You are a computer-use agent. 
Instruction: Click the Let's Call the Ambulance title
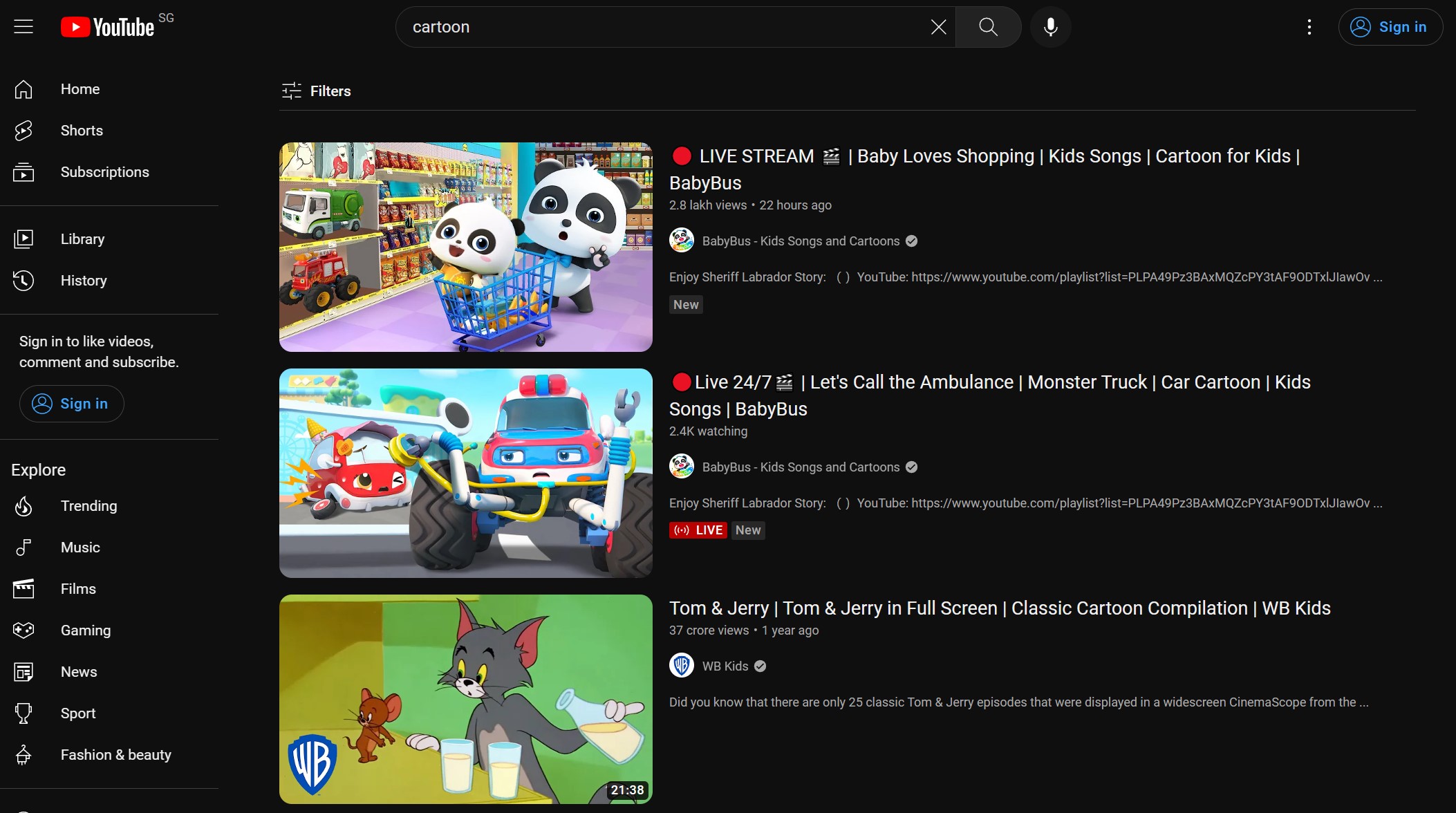(990, 395)
